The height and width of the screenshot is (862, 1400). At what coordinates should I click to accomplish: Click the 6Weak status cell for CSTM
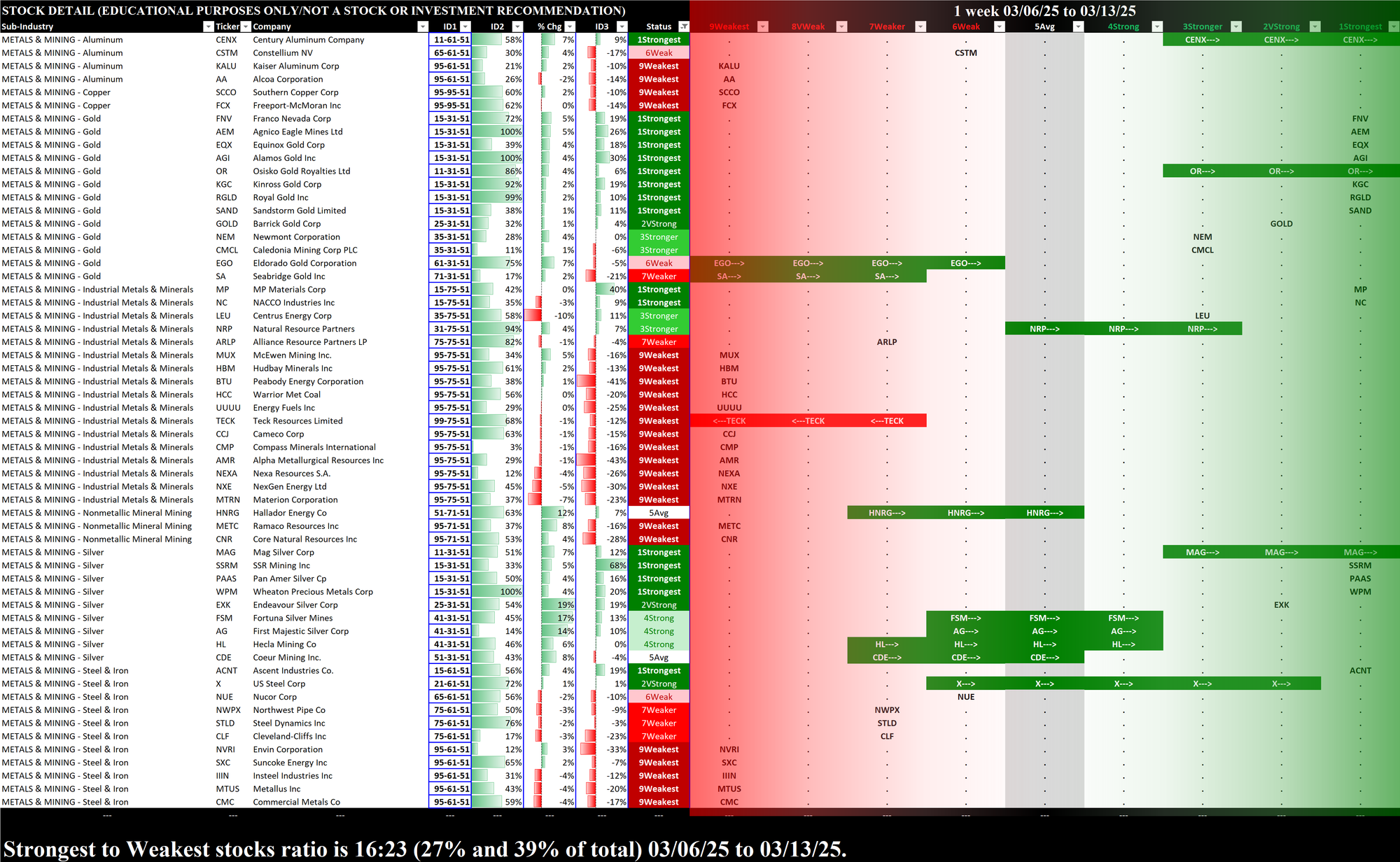[659, 53]
